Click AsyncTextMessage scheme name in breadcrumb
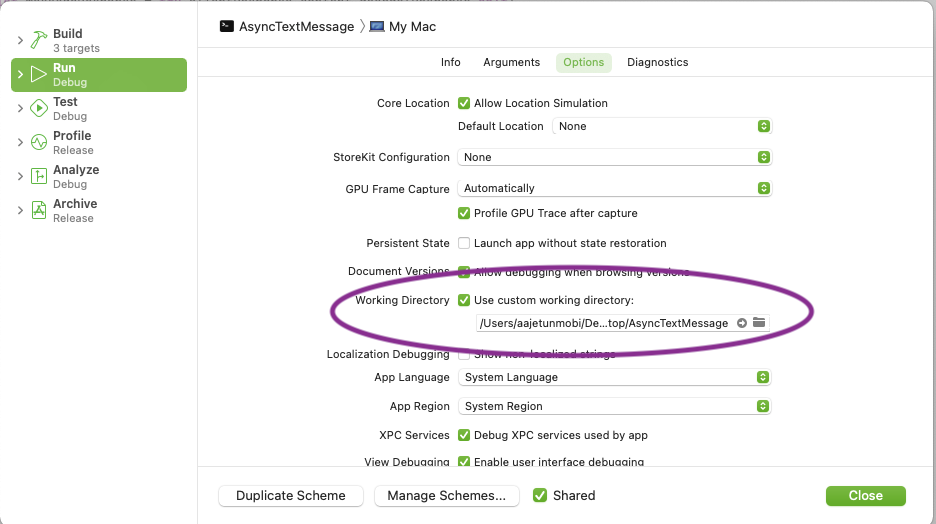 (x=297, y=27)
